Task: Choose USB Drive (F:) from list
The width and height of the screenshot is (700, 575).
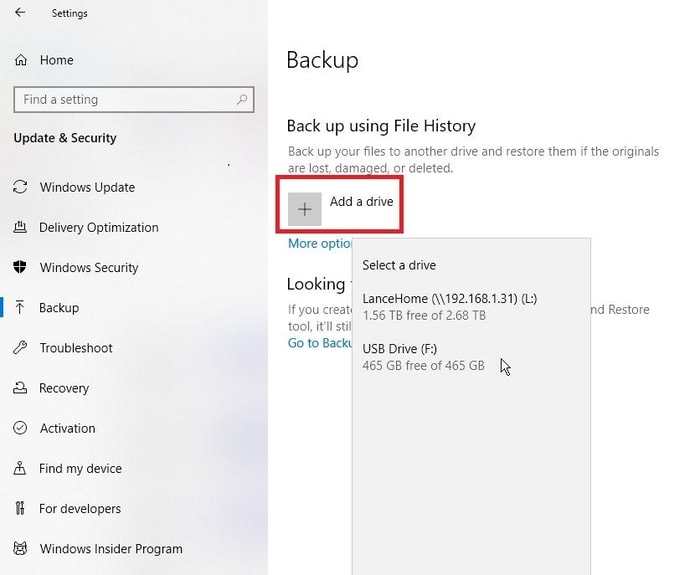Action: point(424,356)
